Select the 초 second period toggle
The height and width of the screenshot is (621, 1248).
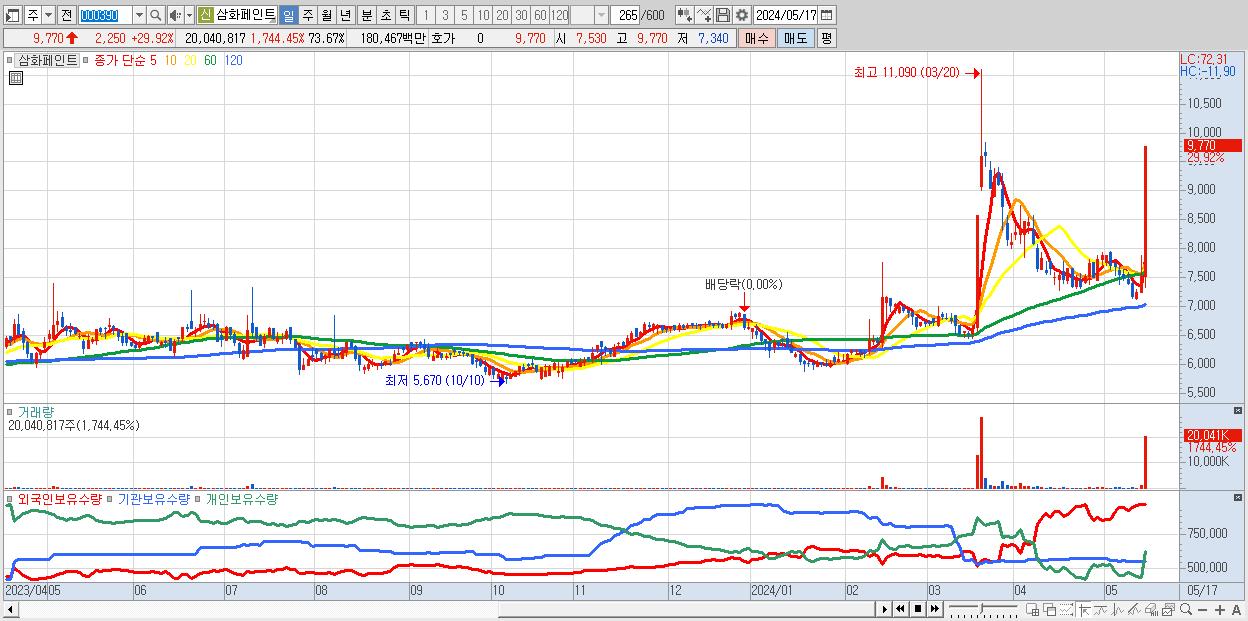pyautogui.click(x=386, y=15)
